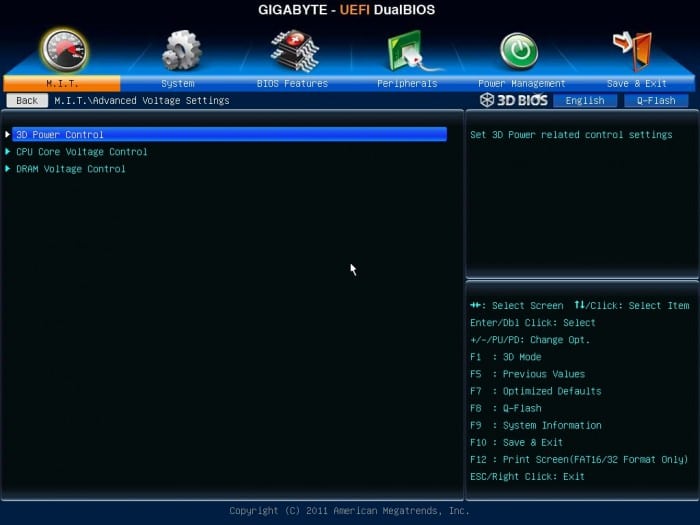Click the '+/-/PU/PD: Change Opt.' help line
Screen dimensions: 700x525
[x=530, y=340]
